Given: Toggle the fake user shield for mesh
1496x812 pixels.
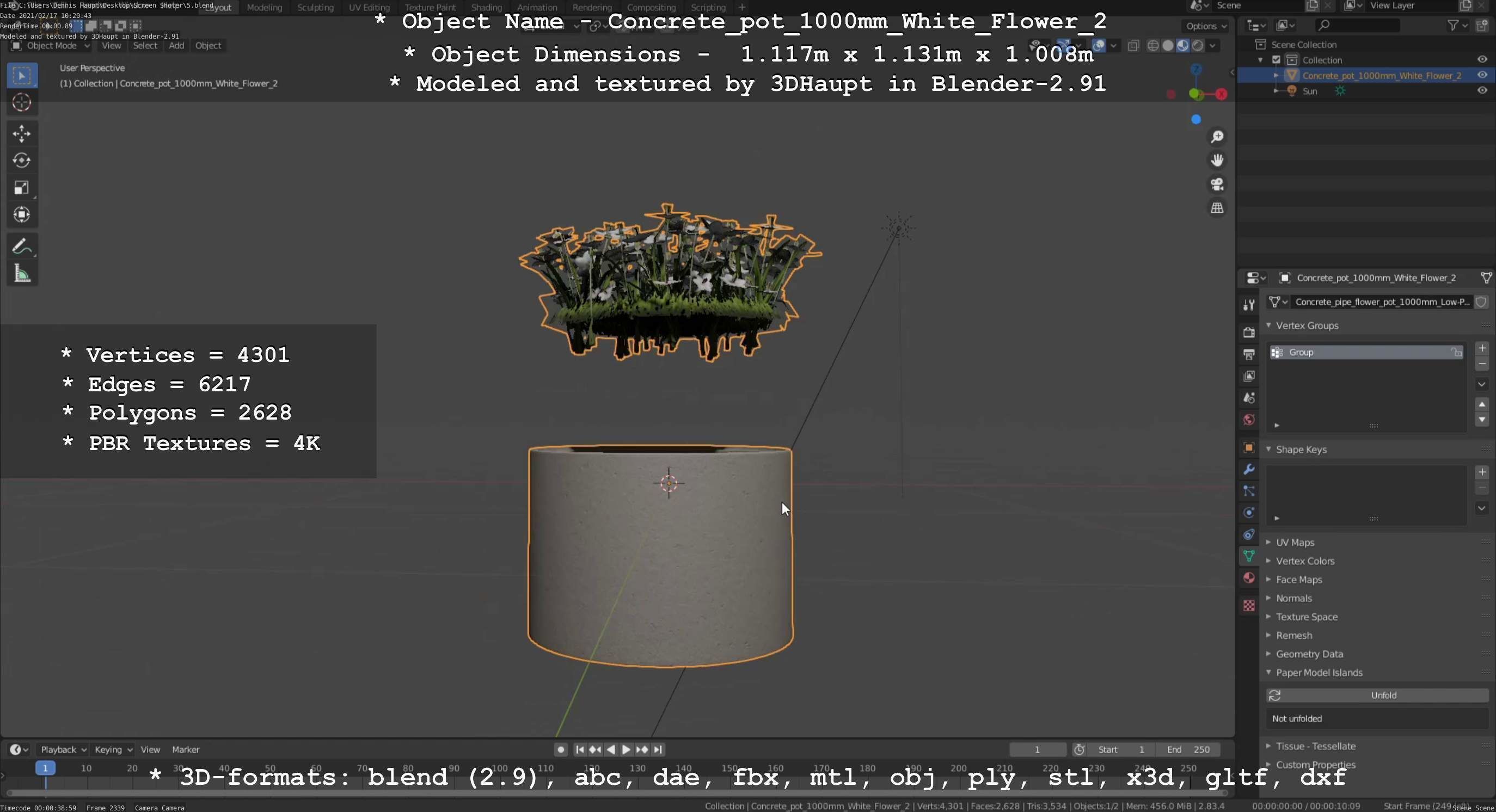Looking at the screenshot, I should coord(1481,302).
